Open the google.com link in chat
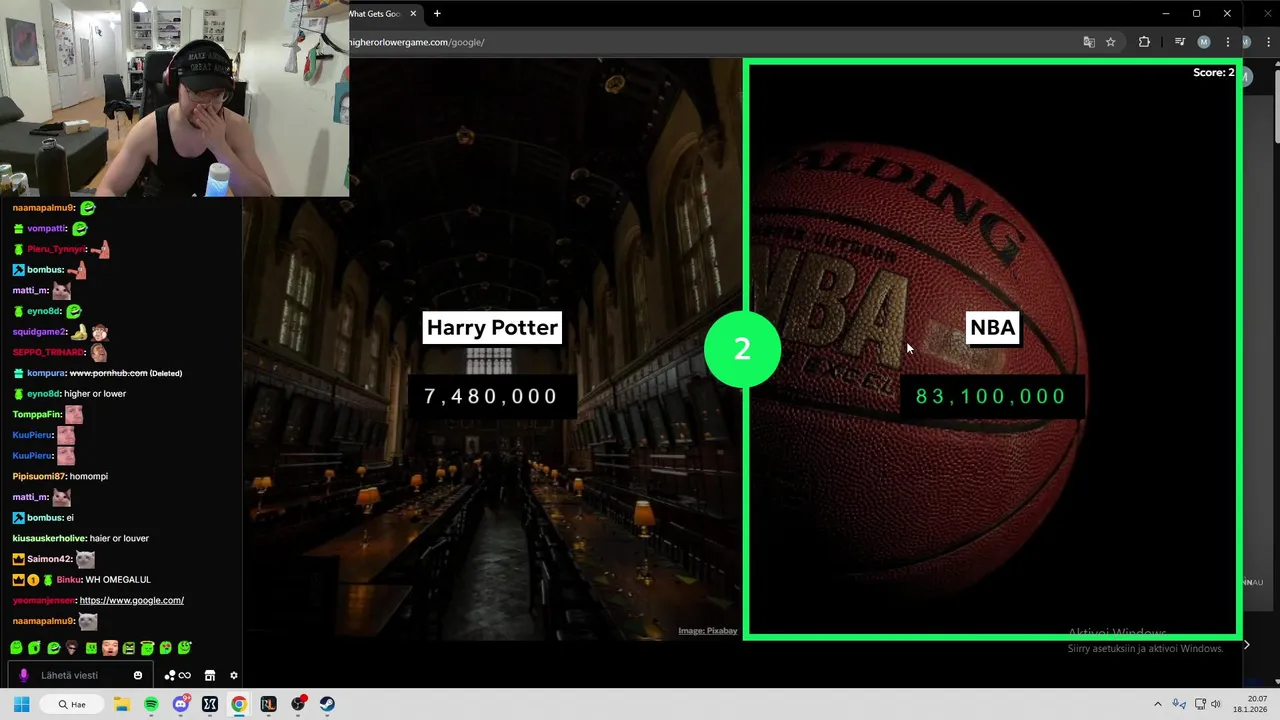This screenshot has height=720, width=1280. [x=131, y=600]
